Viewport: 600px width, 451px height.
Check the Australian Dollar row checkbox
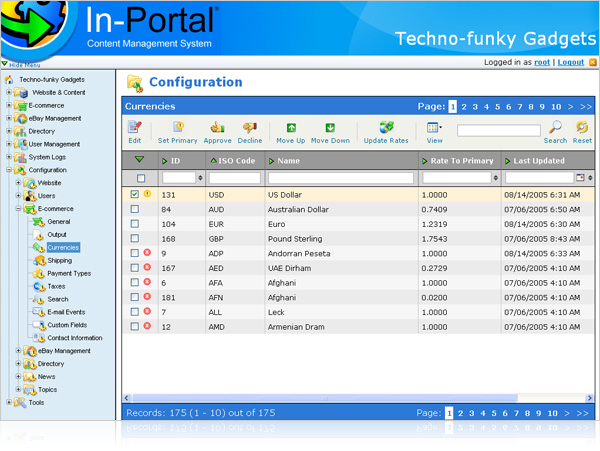(x=134, y=209)
